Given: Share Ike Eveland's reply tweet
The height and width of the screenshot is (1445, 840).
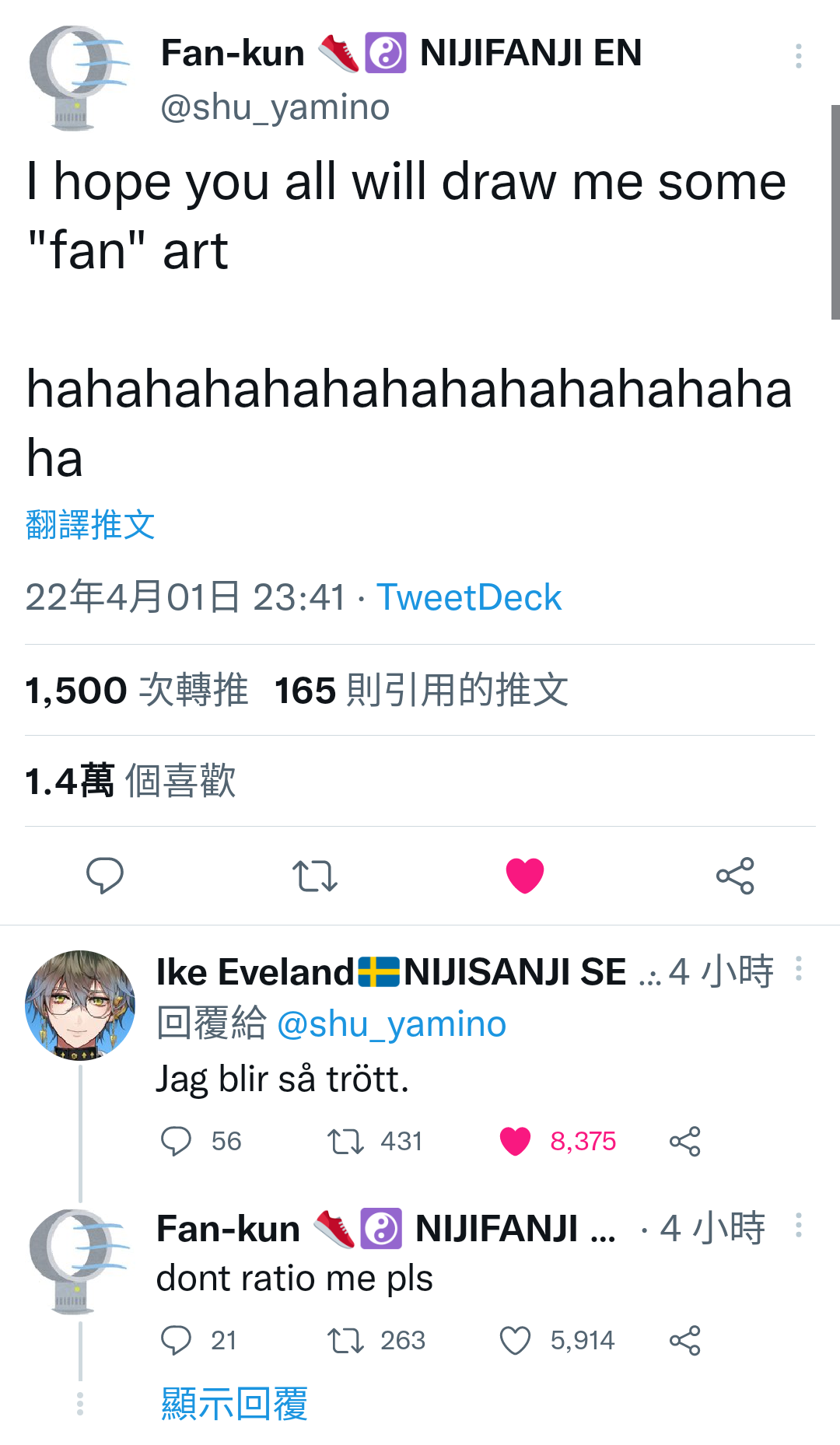Looking at the screenshot, I should pyautogui.click(x=685, y=1142).
